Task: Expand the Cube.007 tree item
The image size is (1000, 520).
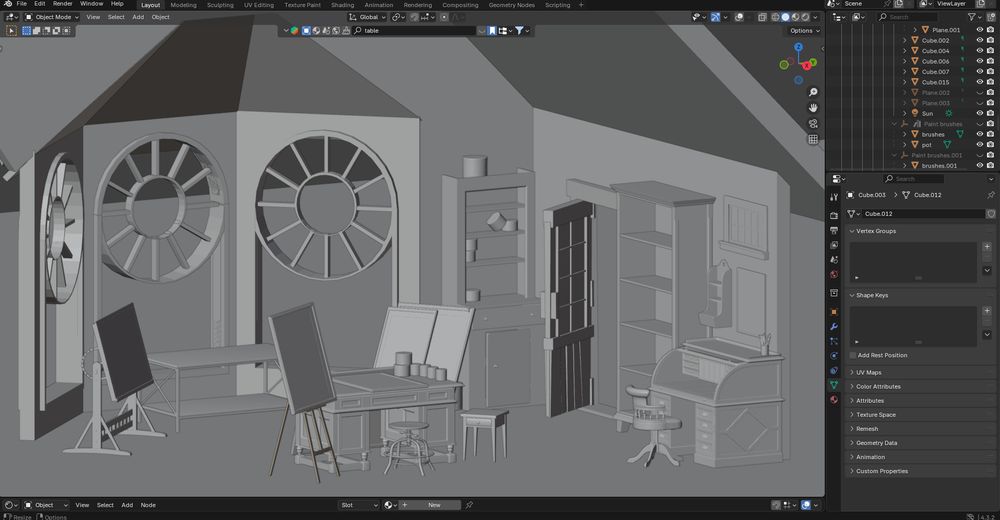Action: pyautogui.click(x=904, y=72)
